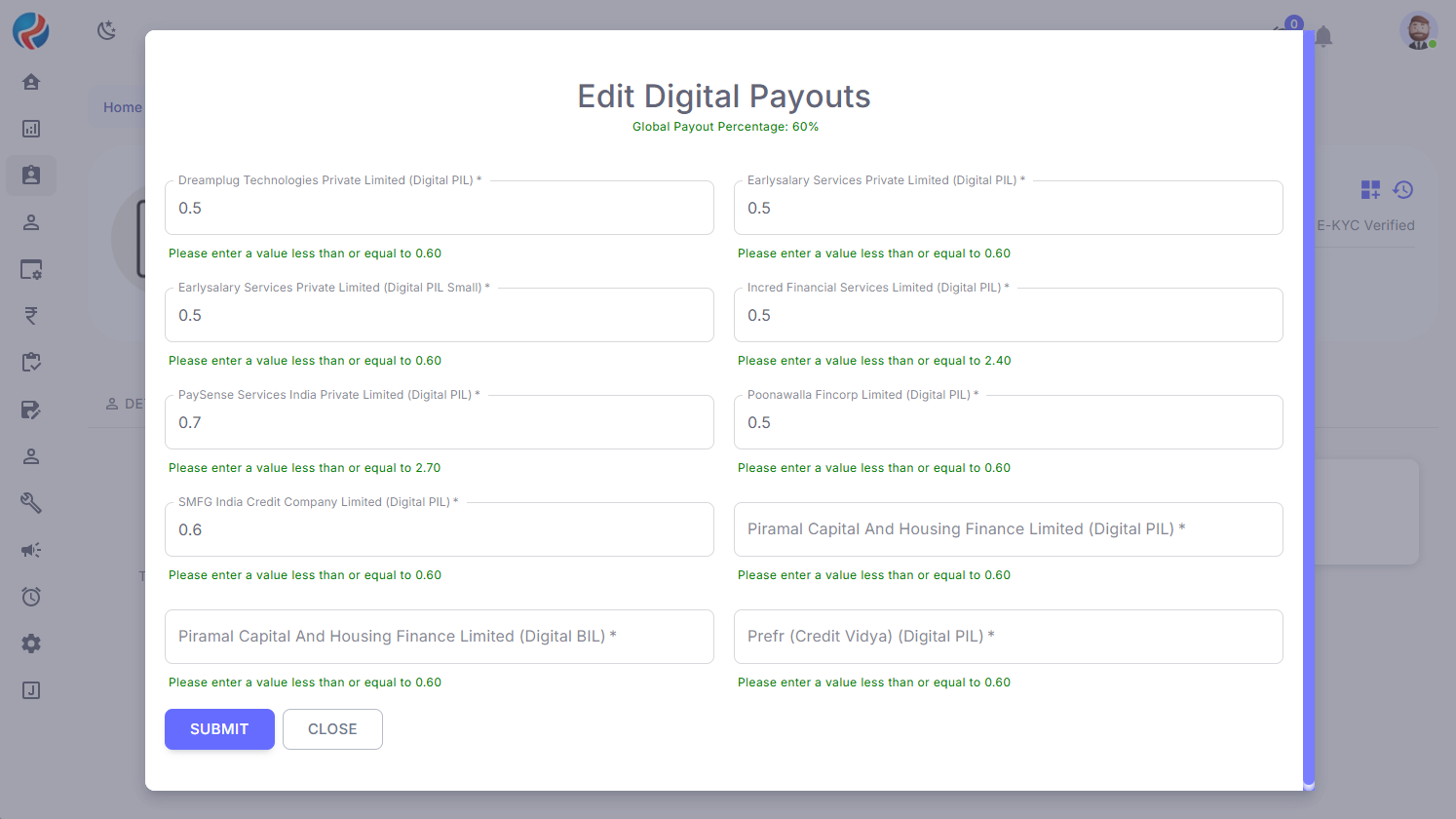This screenshot has width=1456, height=819.
Task: Click the Piramal Capital Digital BIL field
Action: coord(439,637)
